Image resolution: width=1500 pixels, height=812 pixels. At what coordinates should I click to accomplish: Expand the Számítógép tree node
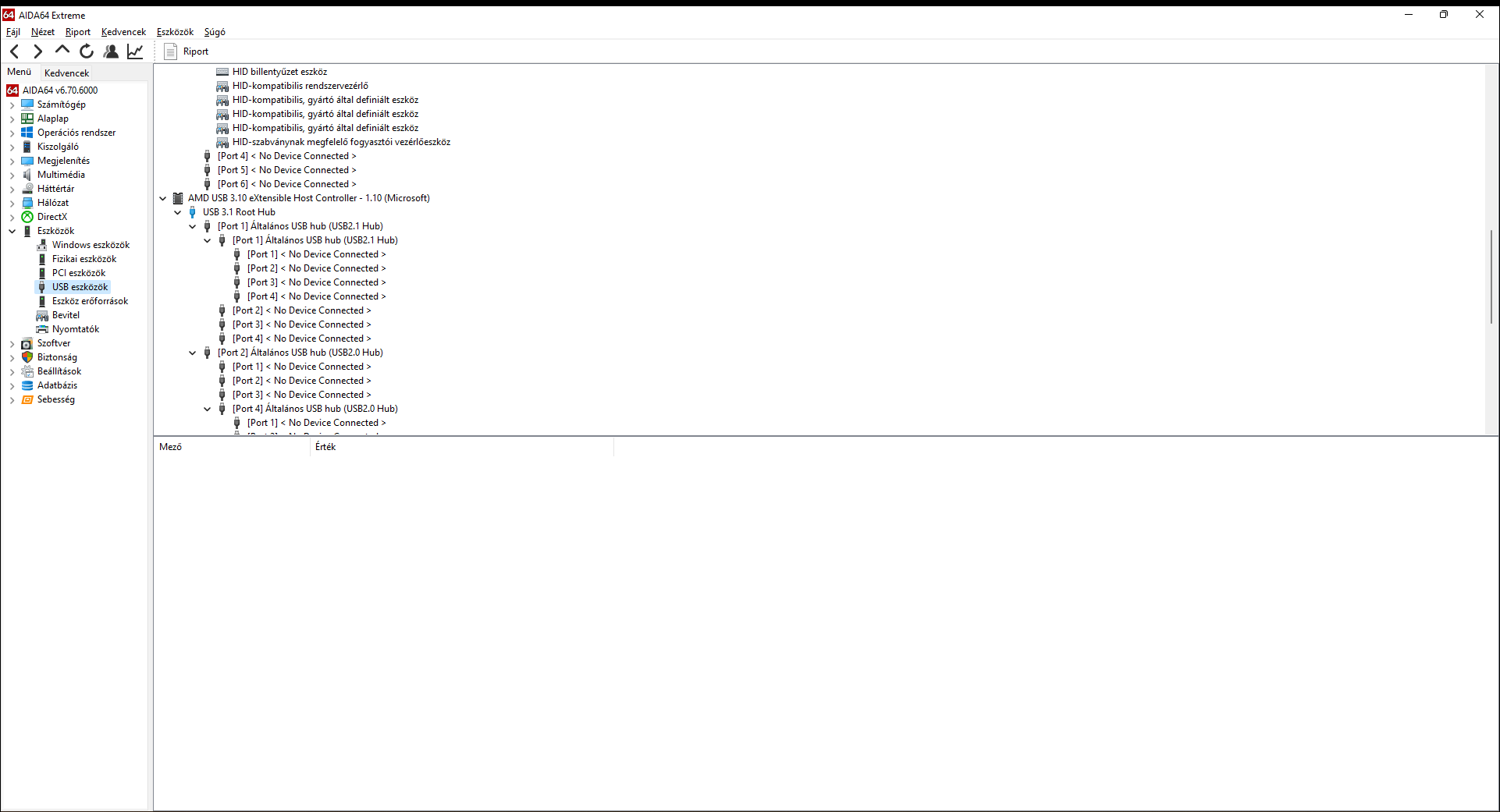[12, 105]
